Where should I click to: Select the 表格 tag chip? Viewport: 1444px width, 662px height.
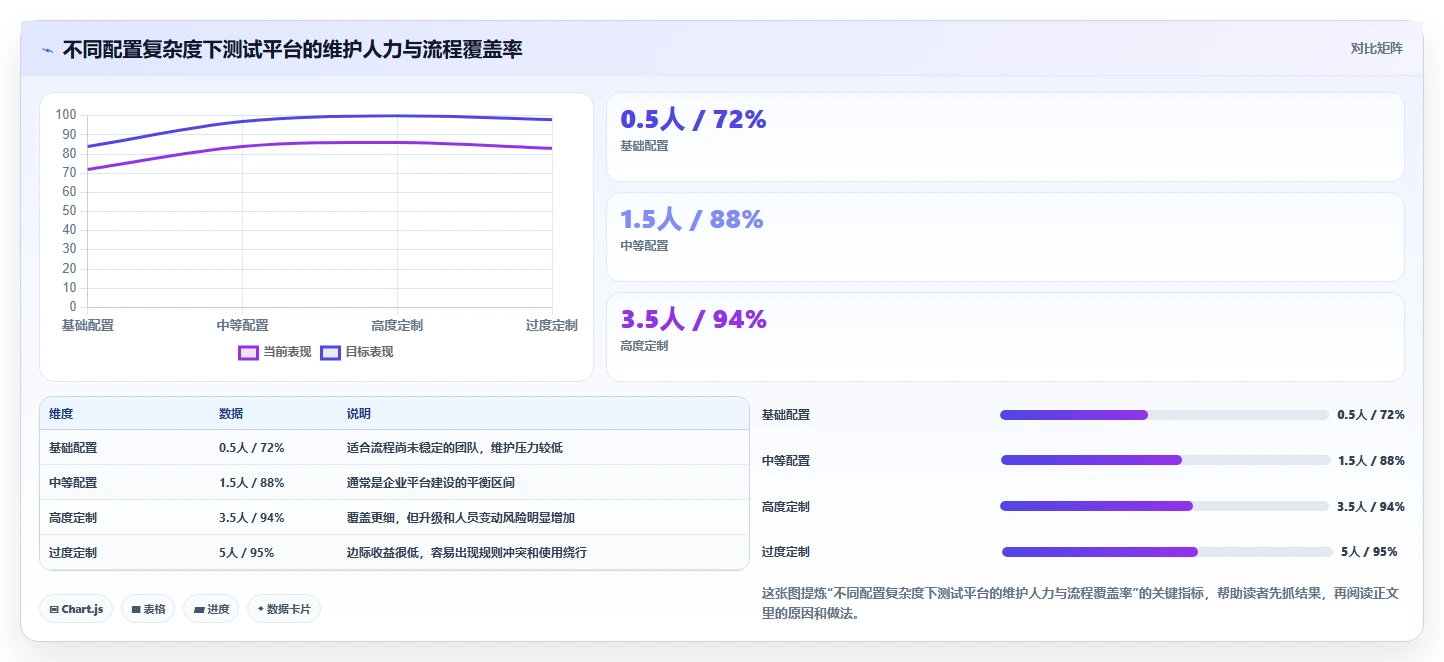[x=148, y=609]
